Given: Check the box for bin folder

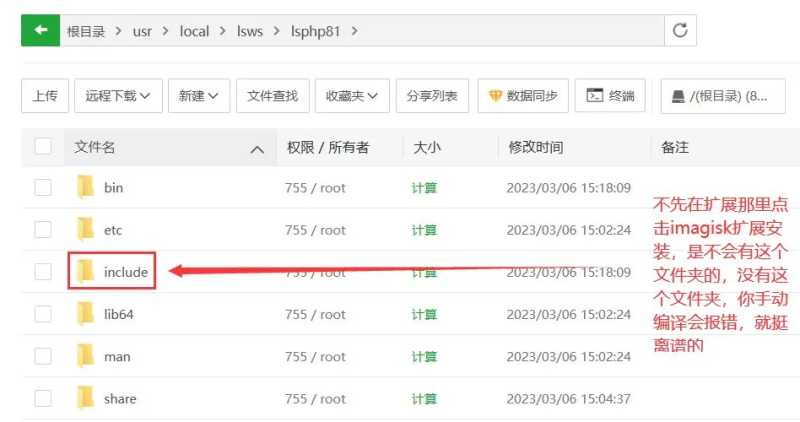Looking at the screenshot, I should pos(43,187).
